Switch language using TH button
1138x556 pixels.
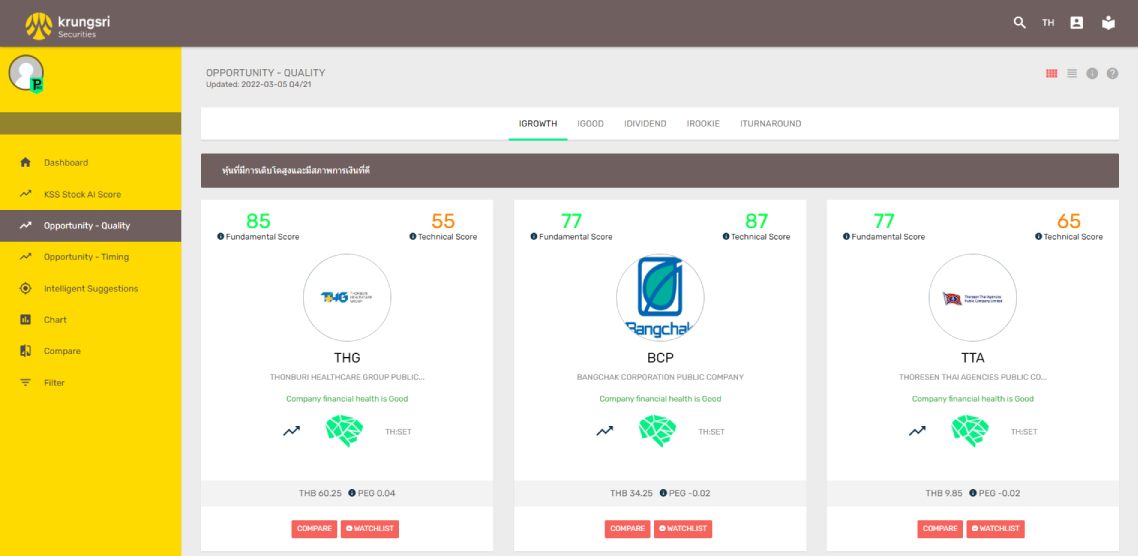pyautogui.click(x=1048, y=23)
